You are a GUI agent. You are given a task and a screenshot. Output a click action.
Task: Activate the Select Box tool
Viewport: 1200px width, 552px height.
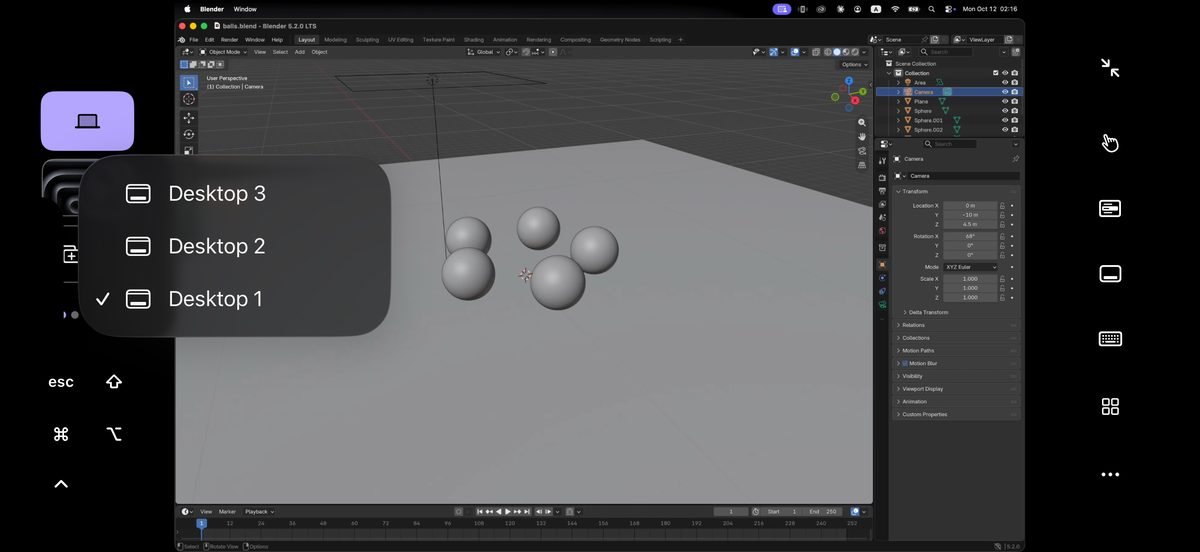[188, 82]
